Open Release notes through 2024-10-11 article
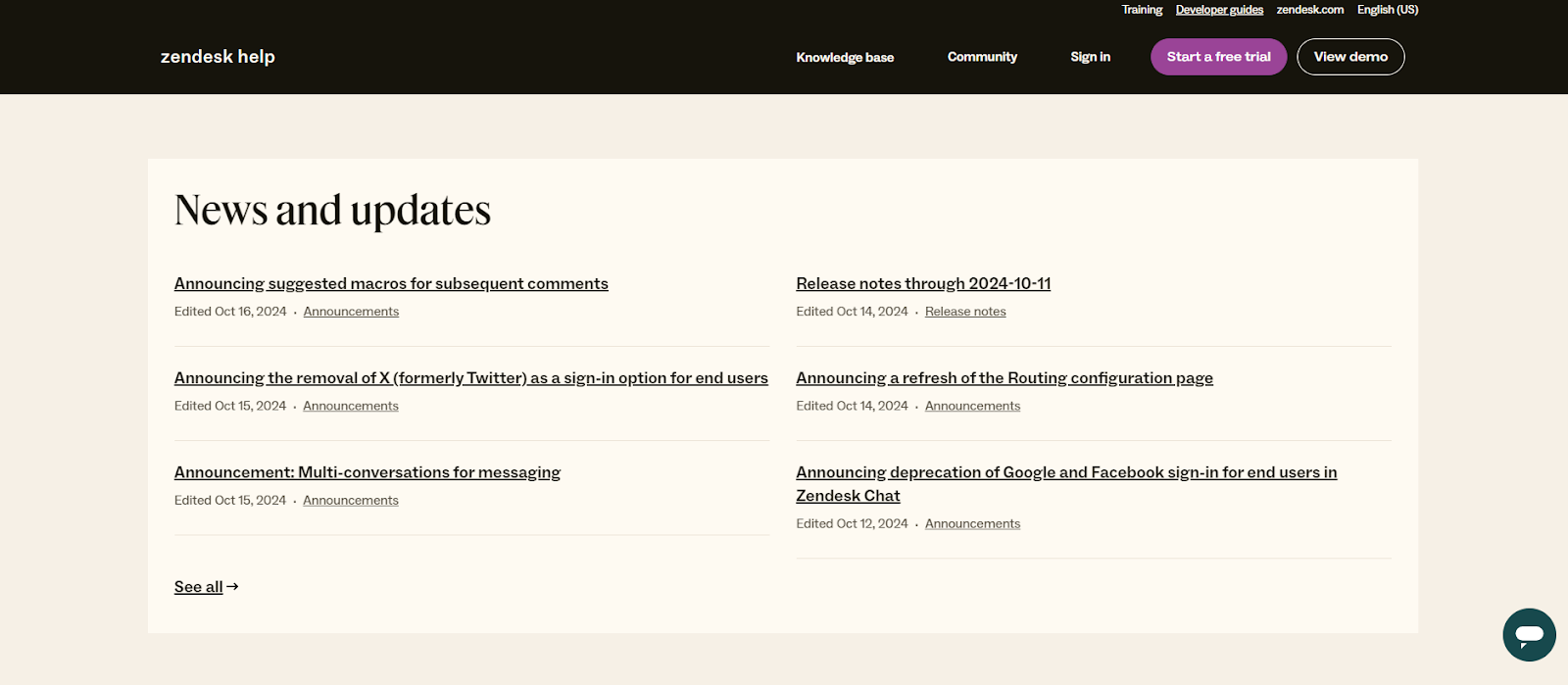 tap(923, 283)
